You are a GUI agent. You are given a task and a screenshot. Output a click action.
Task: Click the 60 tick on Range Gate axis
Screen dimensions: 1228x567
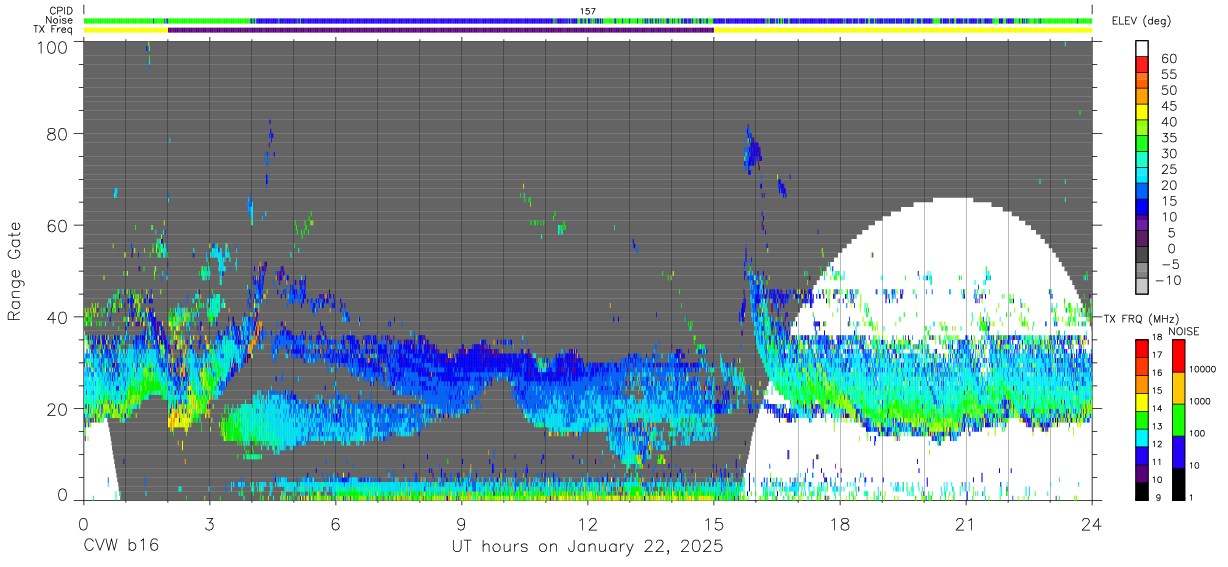(58, 225)
